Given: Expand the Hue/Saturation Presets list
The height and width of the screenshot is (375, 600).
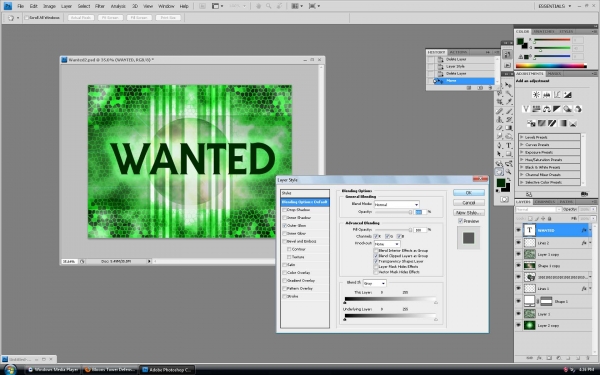Looking at the screenshot, I should click(522, 160).
